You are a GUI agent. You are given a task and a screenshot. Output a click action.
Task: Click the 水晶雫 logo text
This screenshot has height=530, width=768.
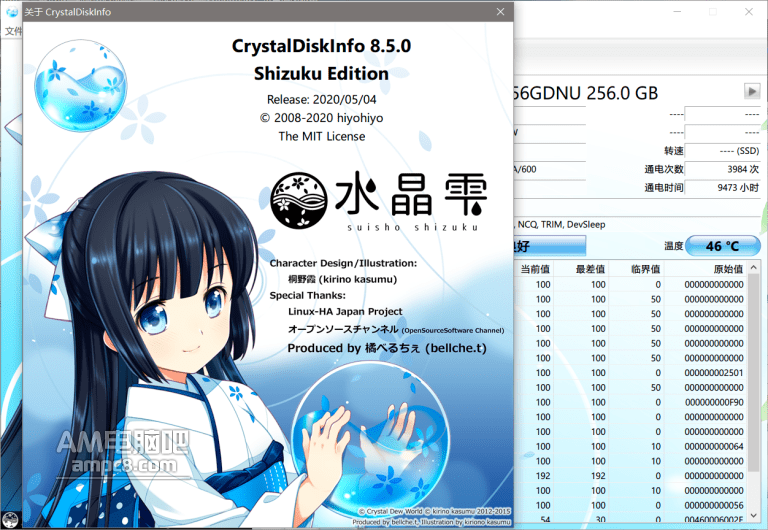[410, 194]
